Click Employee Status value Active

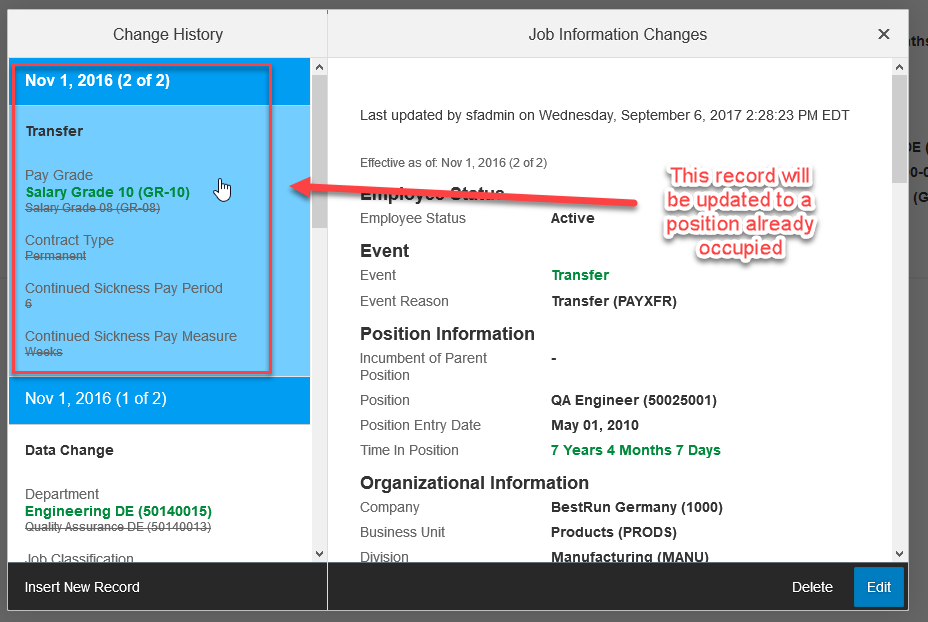coord(572,218)
